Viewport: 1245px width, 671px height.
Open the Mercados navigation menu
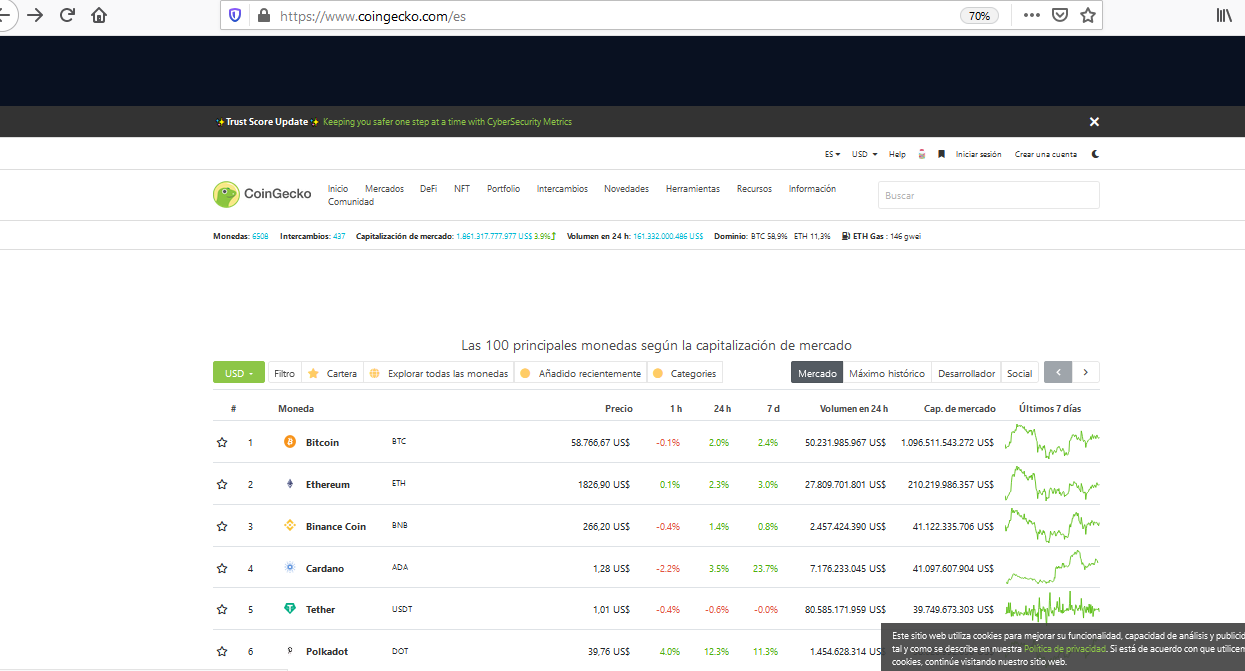(384, 189)
